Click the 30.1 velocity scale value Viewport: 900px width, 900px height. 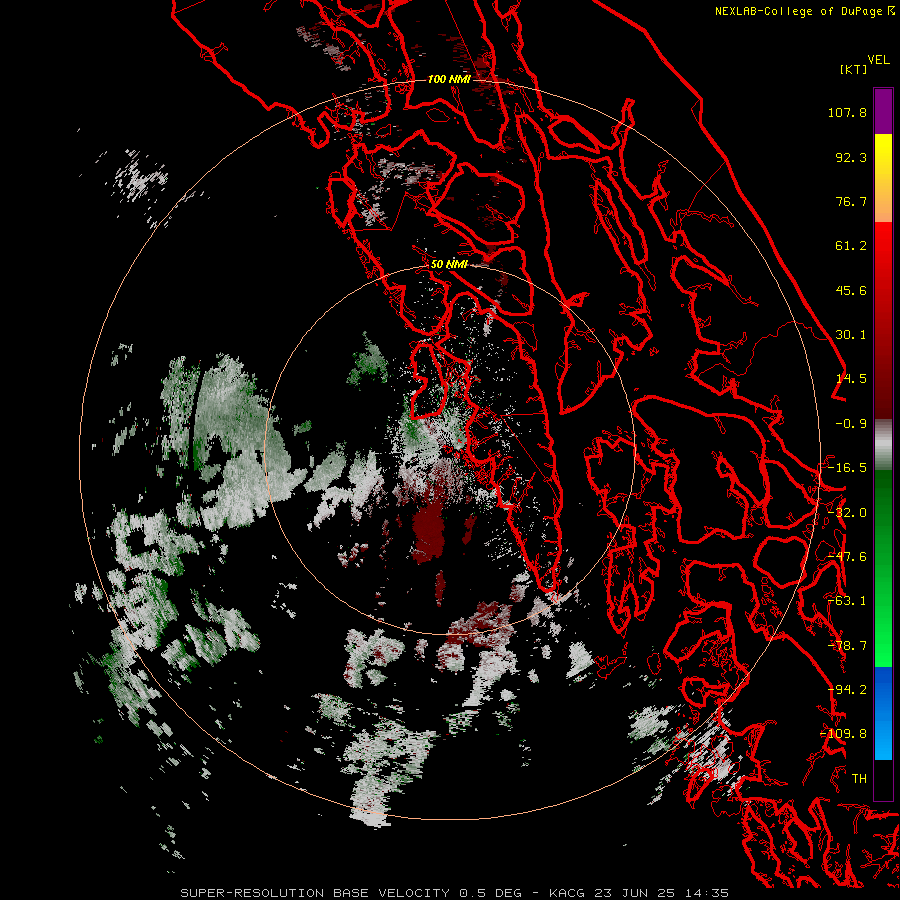tap(851, 335)
